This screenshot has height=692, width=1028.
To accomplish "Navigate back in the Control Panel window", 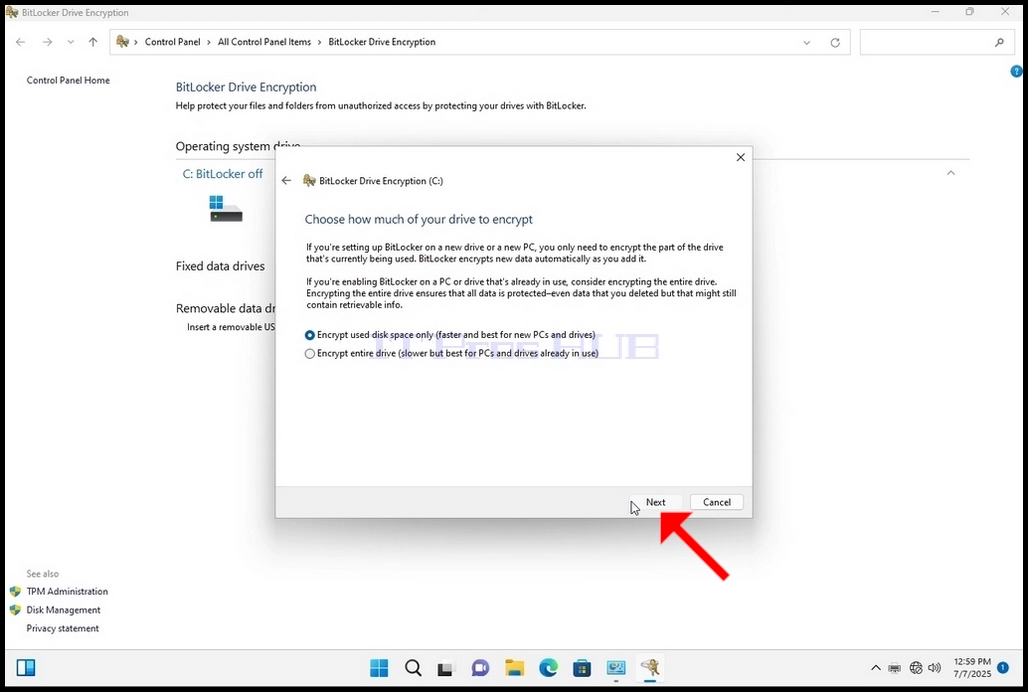I will (21, 42).
